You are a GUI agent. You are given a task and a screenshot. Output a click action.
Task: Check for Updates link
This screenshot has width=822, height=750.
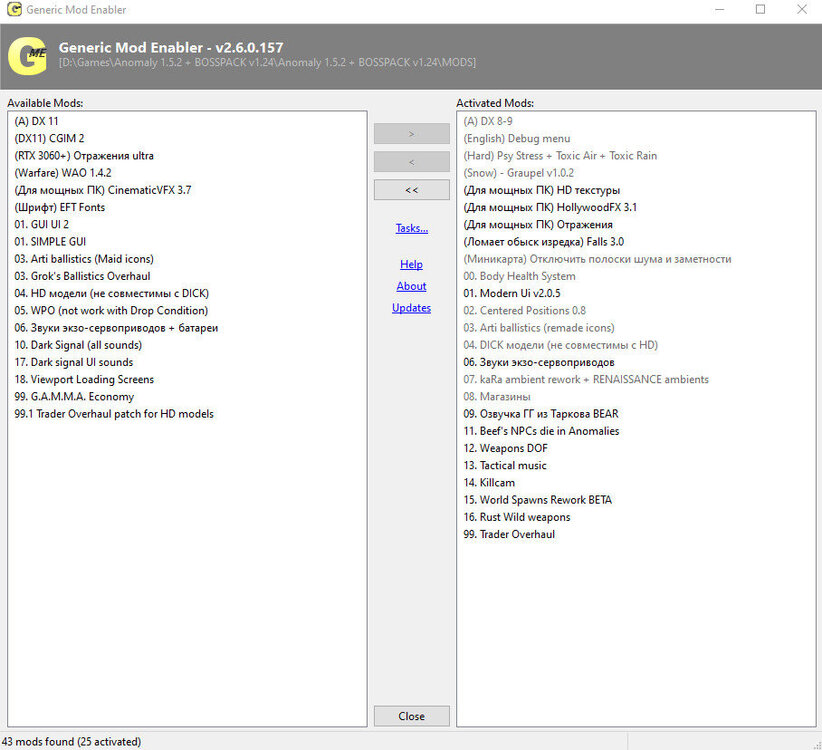[411, 308]
